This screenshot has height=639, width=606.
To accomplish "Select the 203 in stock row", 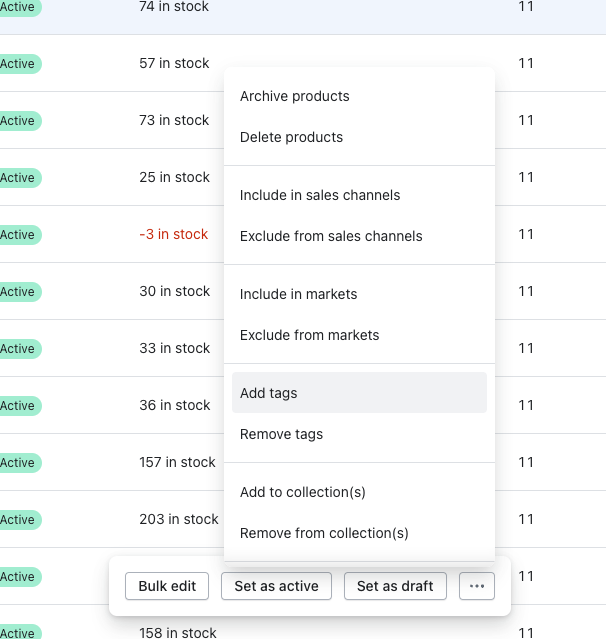I will click(179, 519).
